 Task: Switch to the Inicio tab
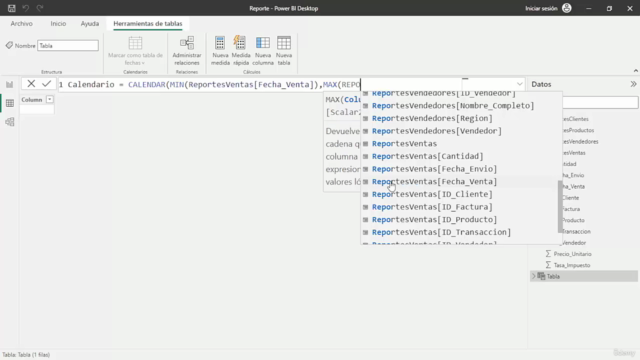click(x=58, y=24)
